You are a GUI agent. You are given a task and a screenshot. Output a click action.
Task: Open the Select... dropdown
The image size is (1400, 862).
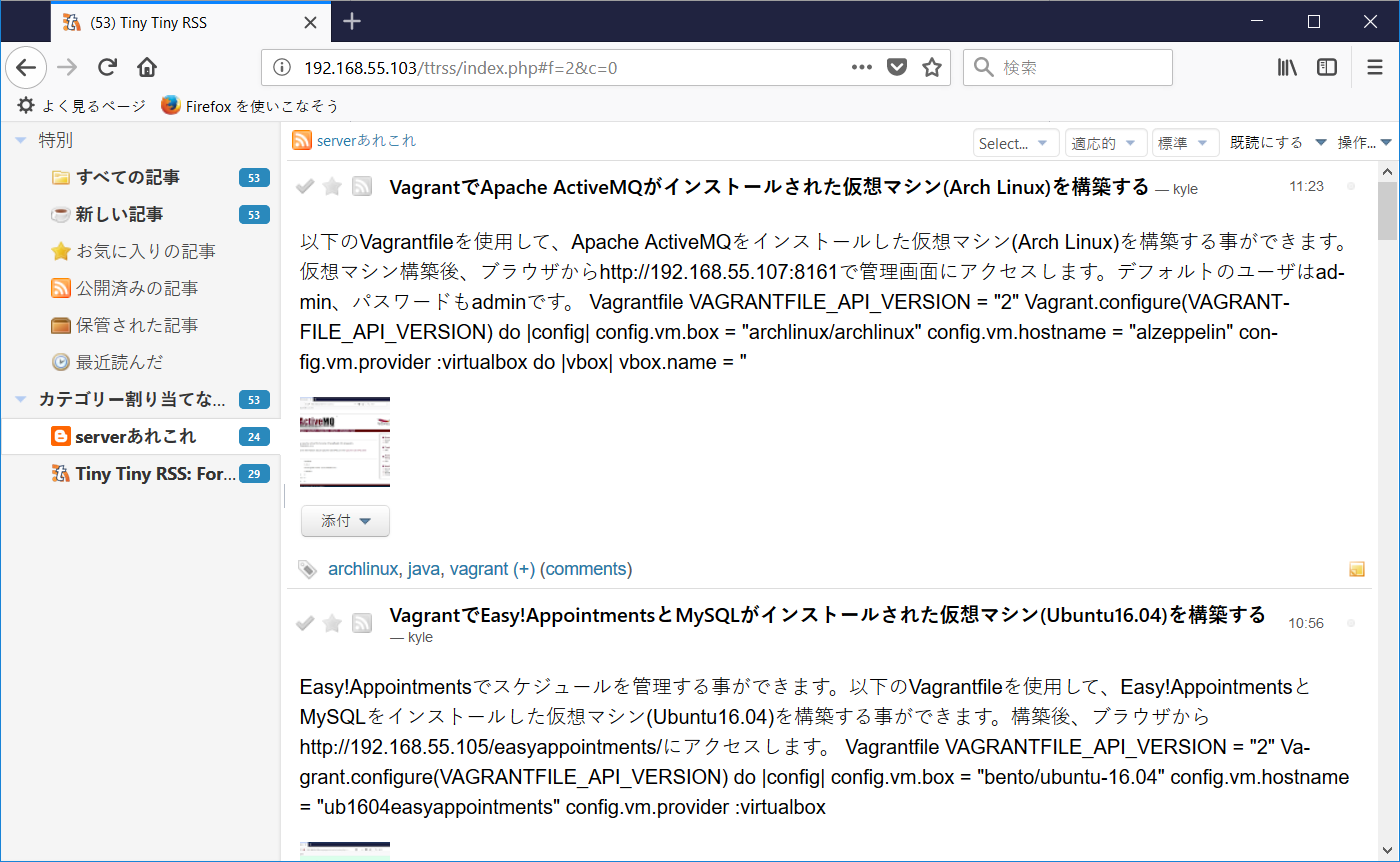(1016, 143)
